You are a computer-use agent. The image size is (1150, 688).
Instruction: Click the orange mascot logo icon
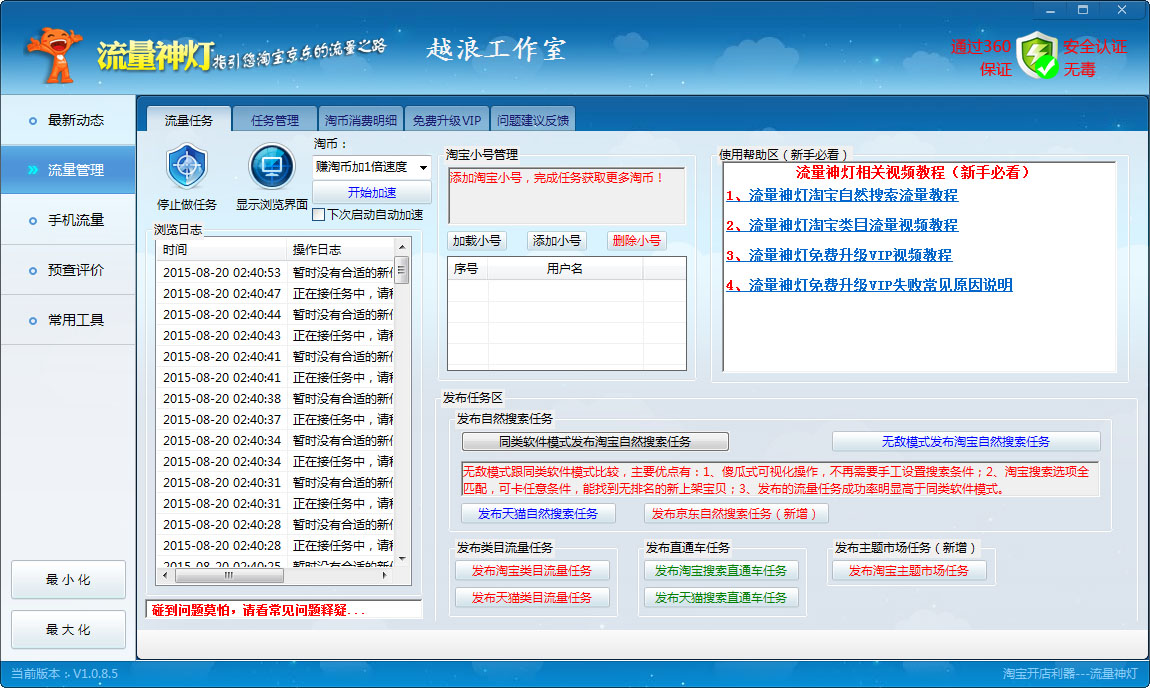53,55
